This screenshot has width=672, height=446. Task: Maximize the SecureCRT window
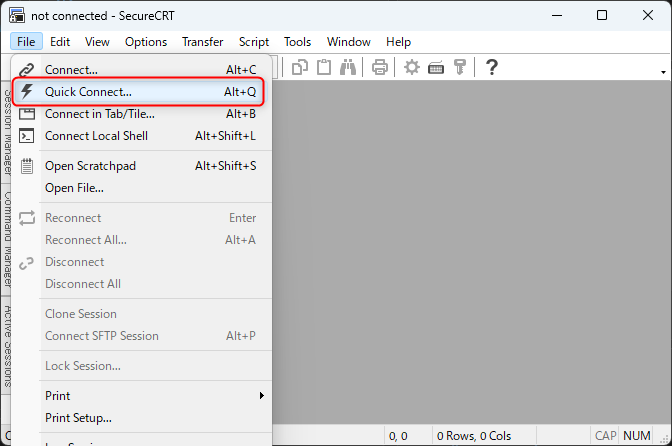coord(602,15)
